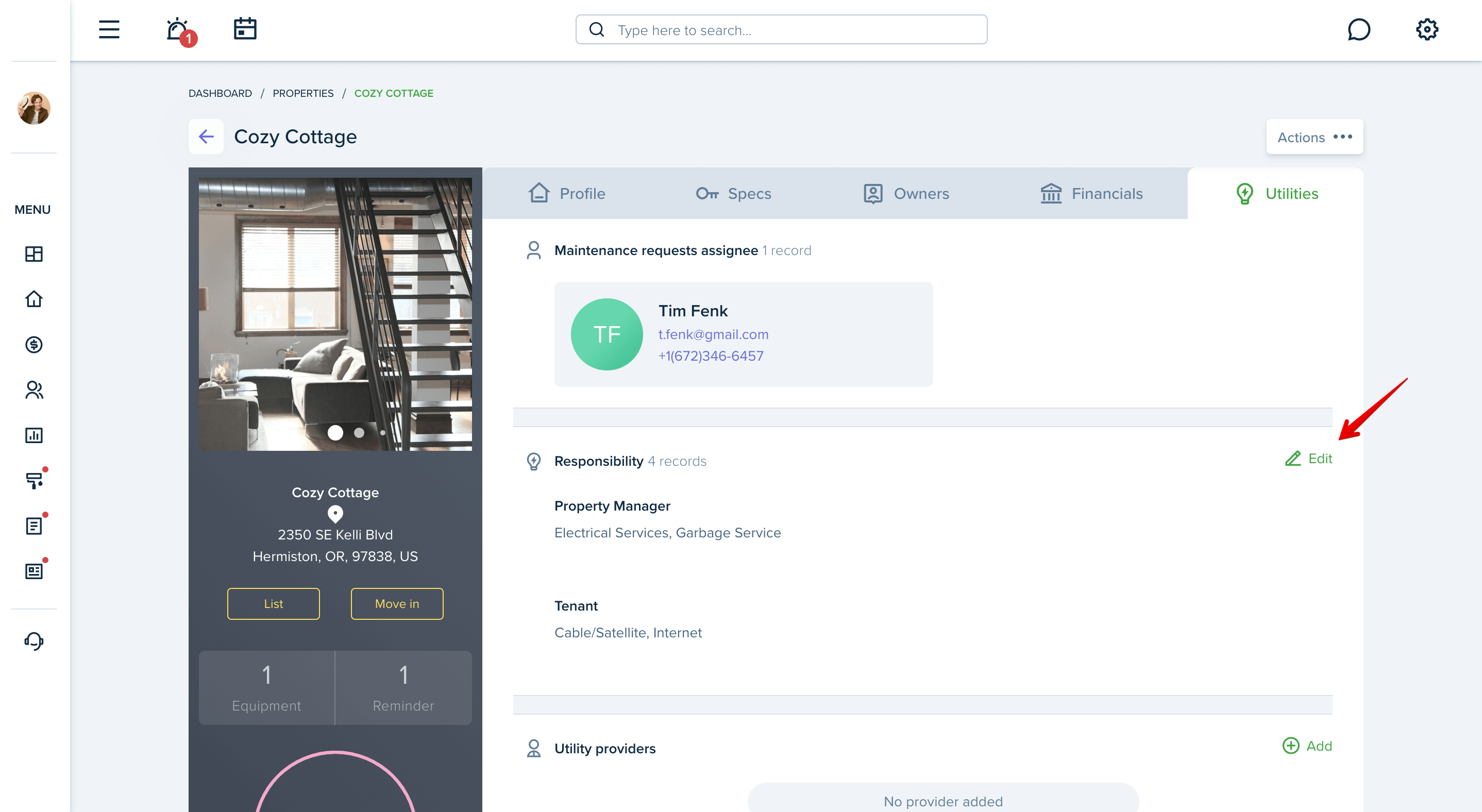
Task: Open the chat messages icon
Action: pos(1359,29)
